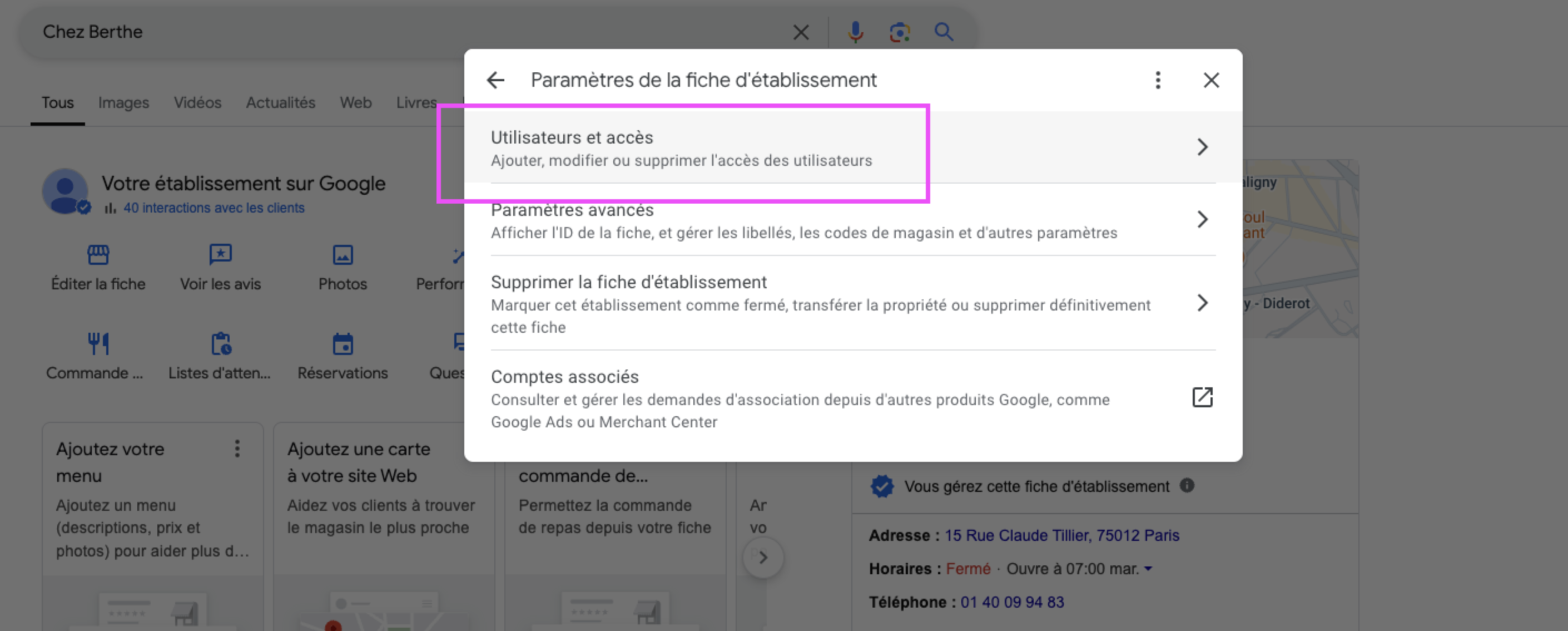The height and width of the screenshot is (631, 1568).
Task: Click the Commande fork and knife icon
Action: [98, 343]
